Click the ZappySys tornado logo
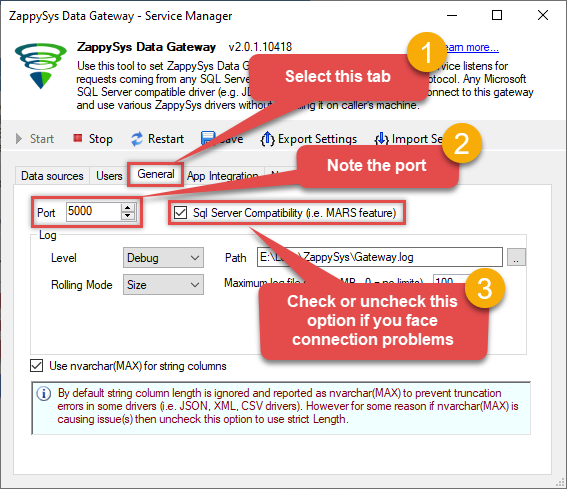 click(x=40, y=65)
